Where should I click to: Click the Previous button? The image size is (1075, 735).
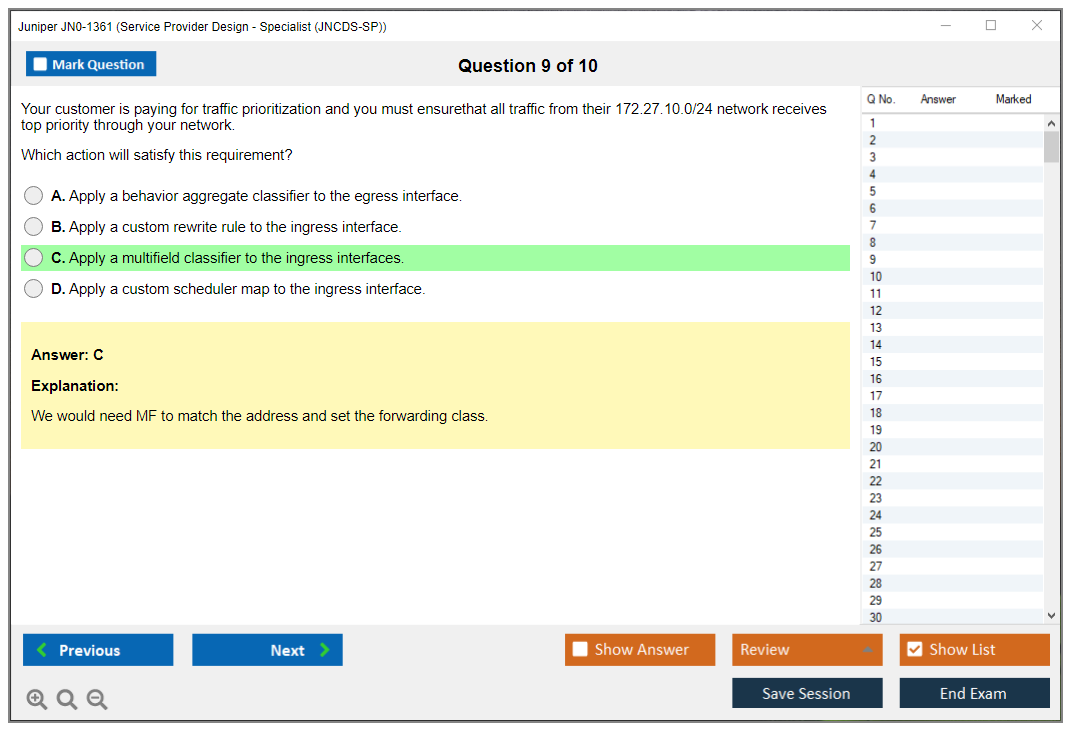tap(98, 650)
